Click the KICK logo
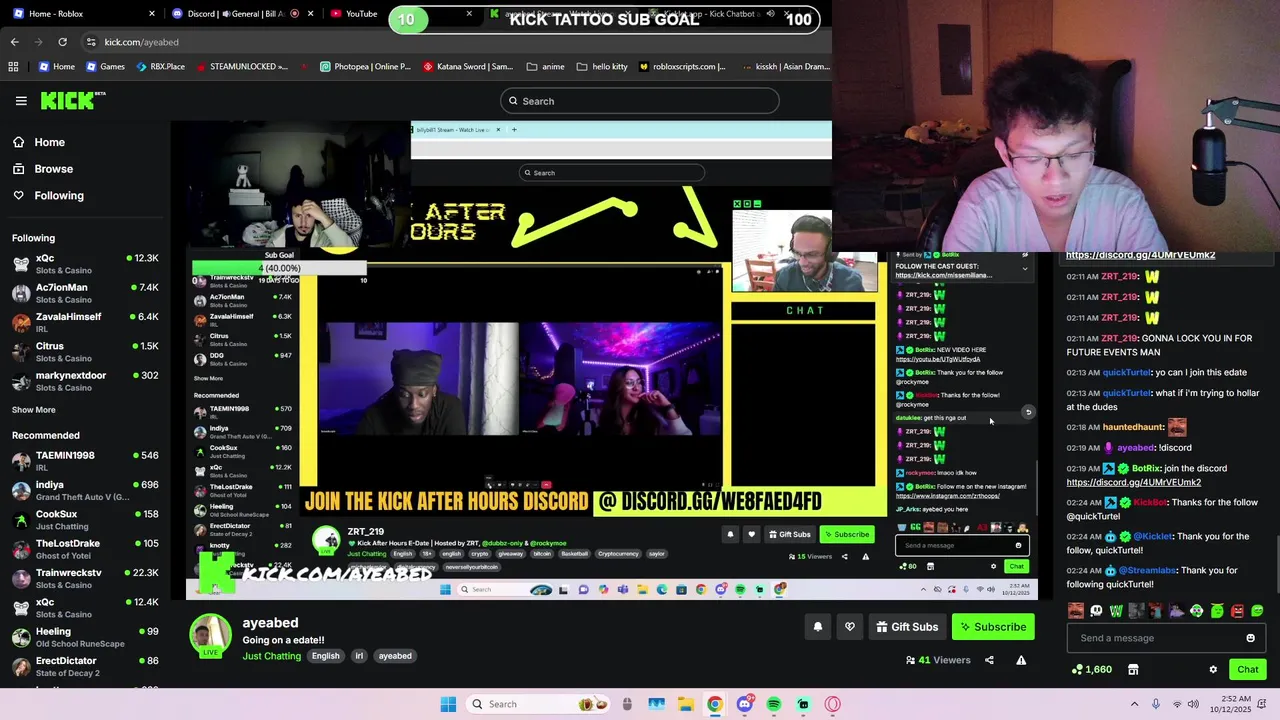This screenshot has height=720, width=1280. (69, 101)
